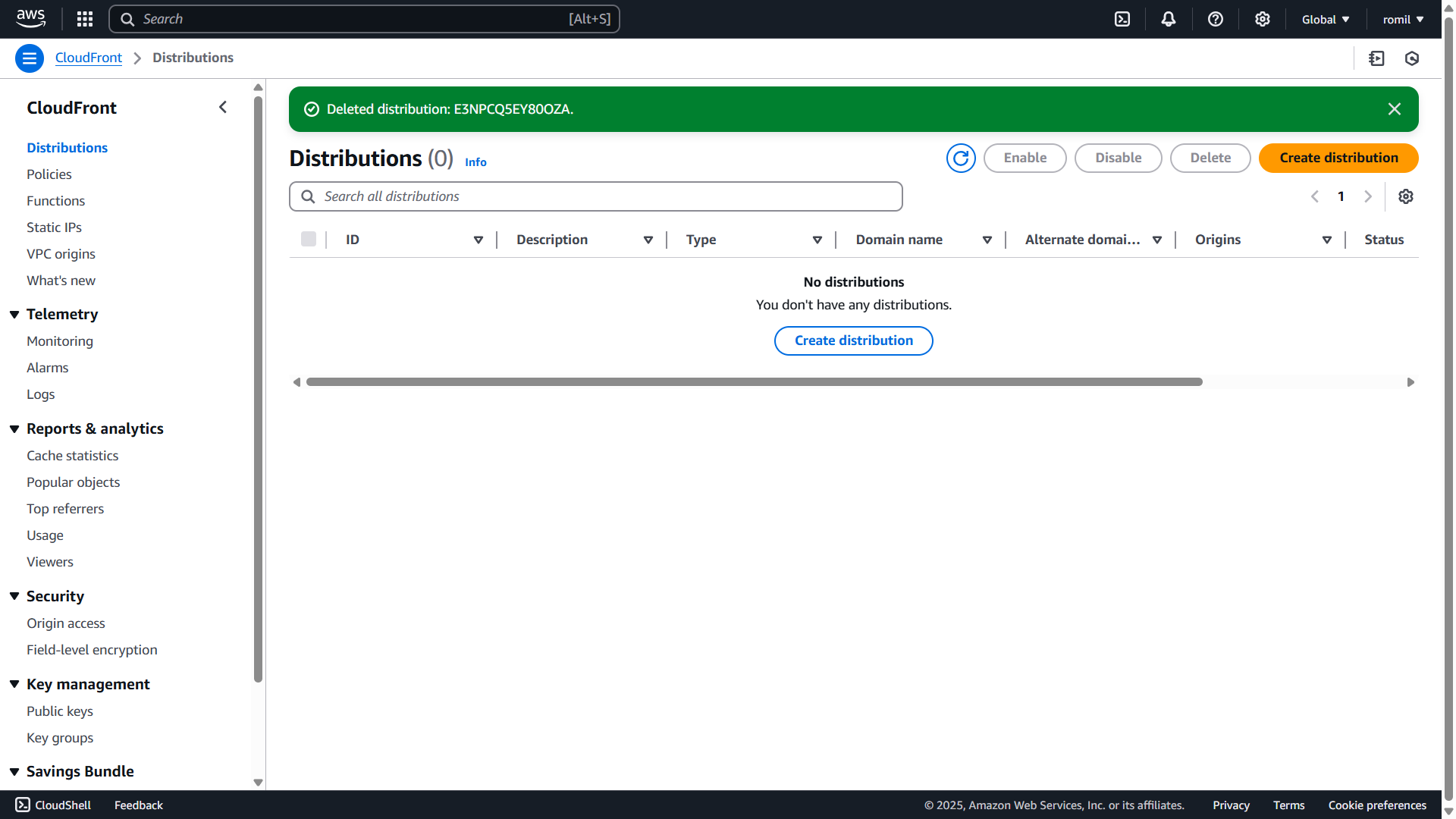Click the sidebar scroll-down arrow

click(258, 783)
